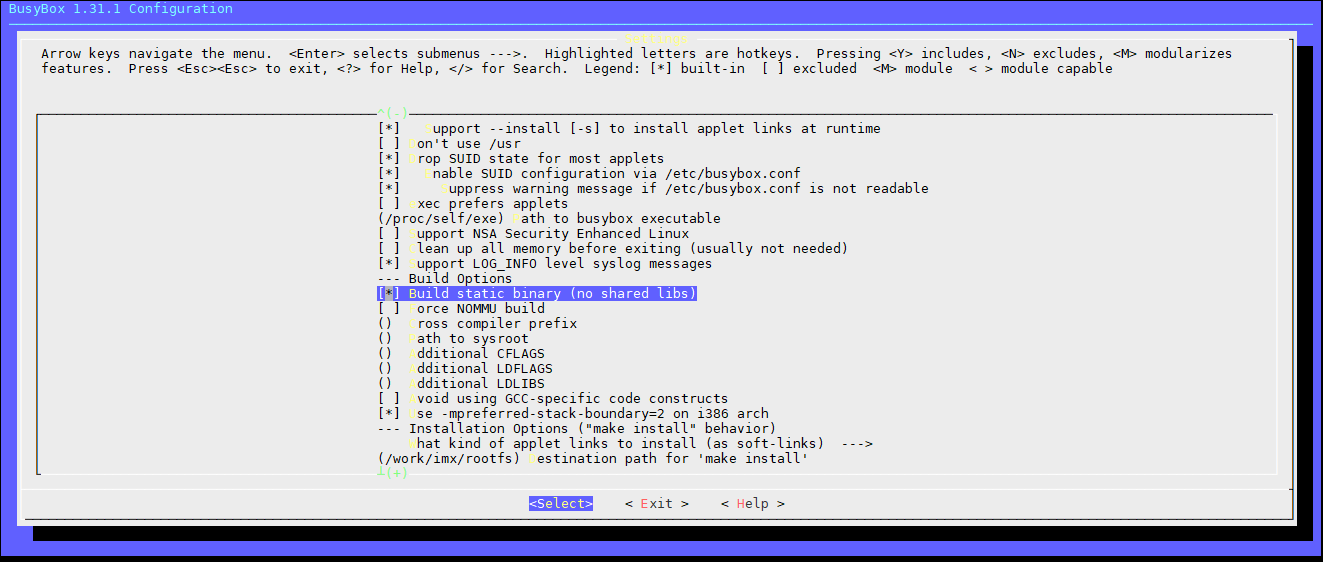This screenshot has height=562, width=1323.
Task: Edit Destination path for 'make install'
Action: click(x=593, y=459)
